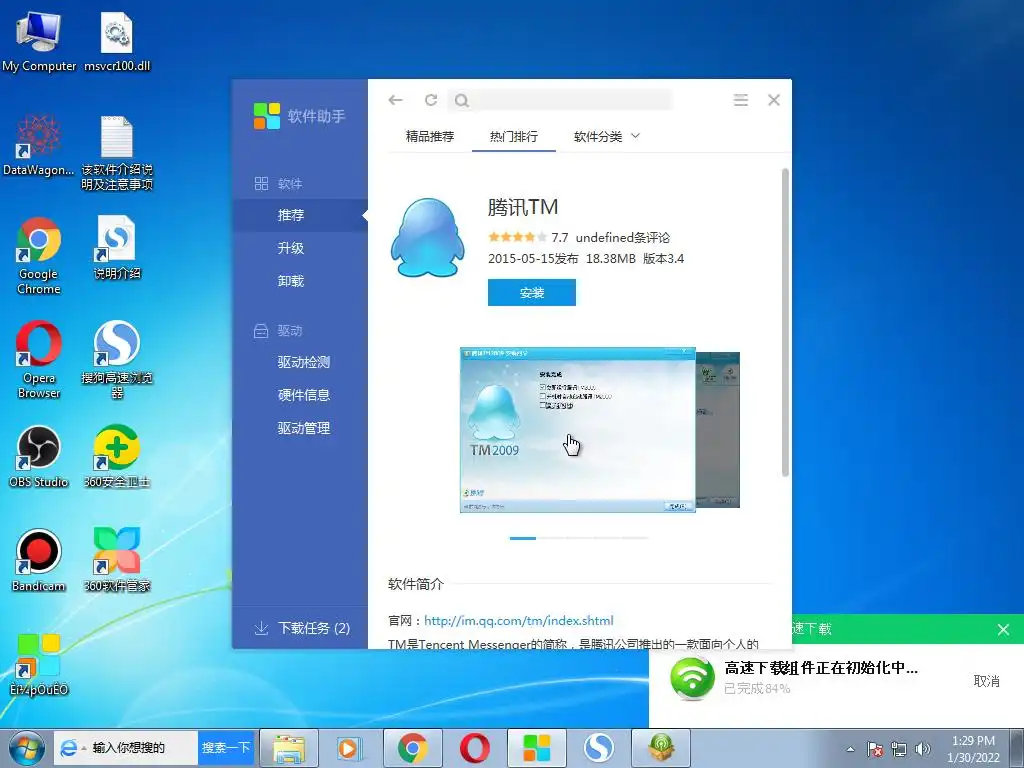The image size is (1024, 768).
Task: Close the software assistant window
Action: pos(774,100)
